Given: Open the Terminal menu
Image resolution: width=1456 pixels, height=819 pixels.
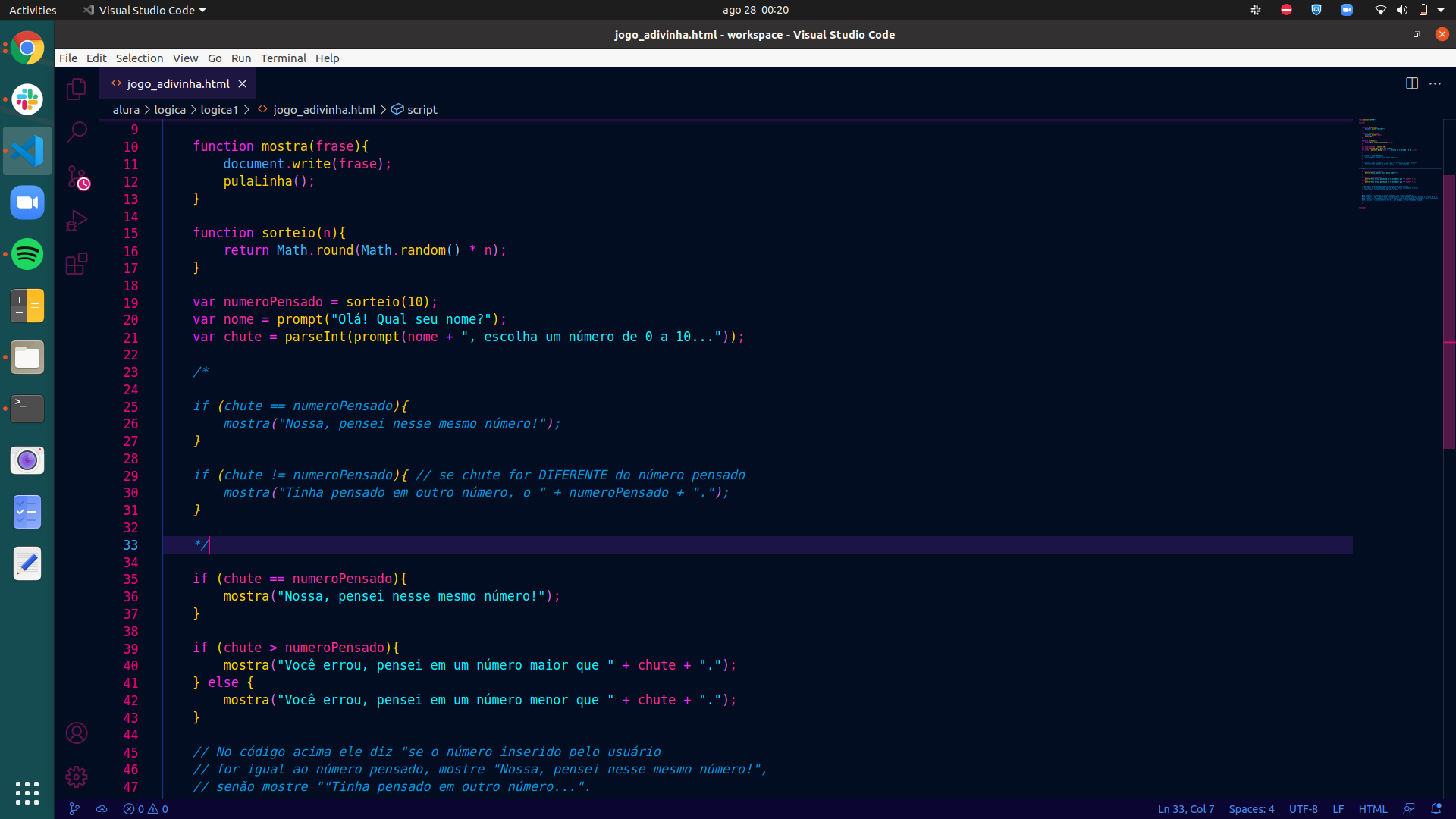Looking at the screenshot, I should click(284, 58).
